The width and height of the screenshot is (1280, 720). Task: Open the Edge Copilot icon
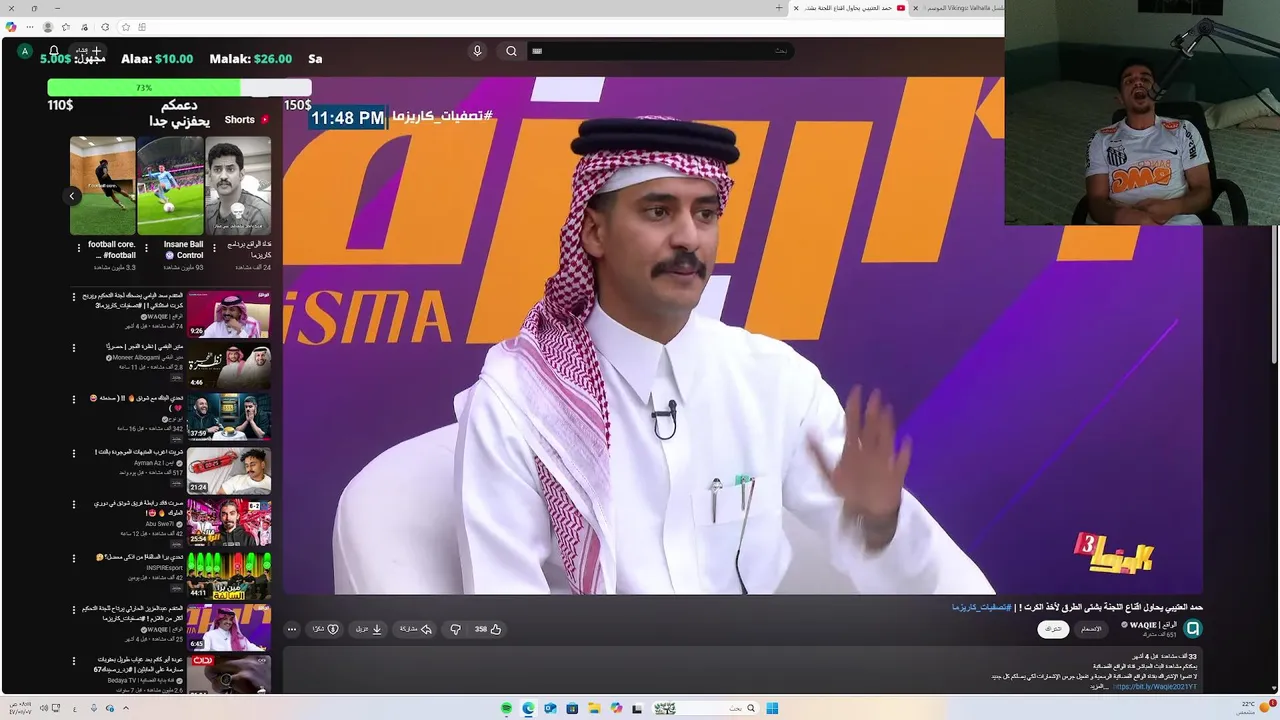point(11,27)
